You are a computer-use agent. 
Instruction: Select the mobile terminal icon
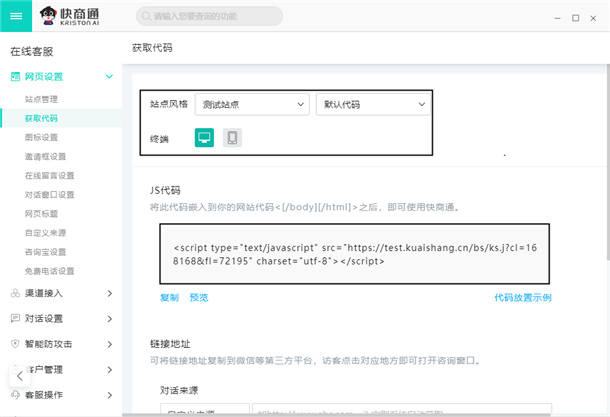click(232, 139)
